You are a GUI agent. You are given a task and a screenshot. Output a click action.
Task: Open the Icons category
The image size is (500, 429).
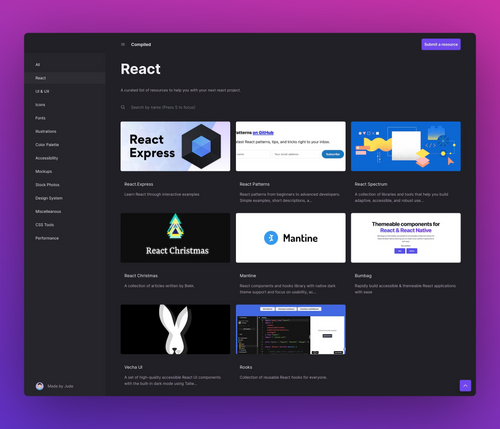tap(65, 105)
